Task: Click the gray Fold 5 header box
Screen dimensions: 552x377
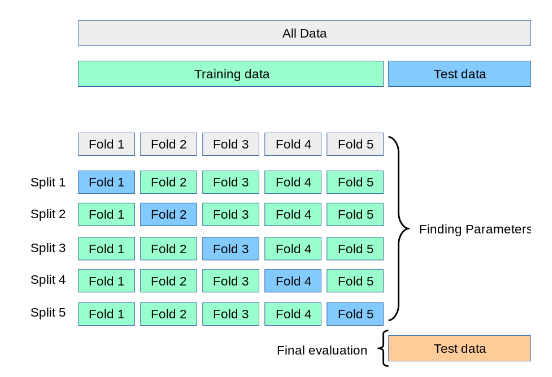Action: click(x=355, y=144)
